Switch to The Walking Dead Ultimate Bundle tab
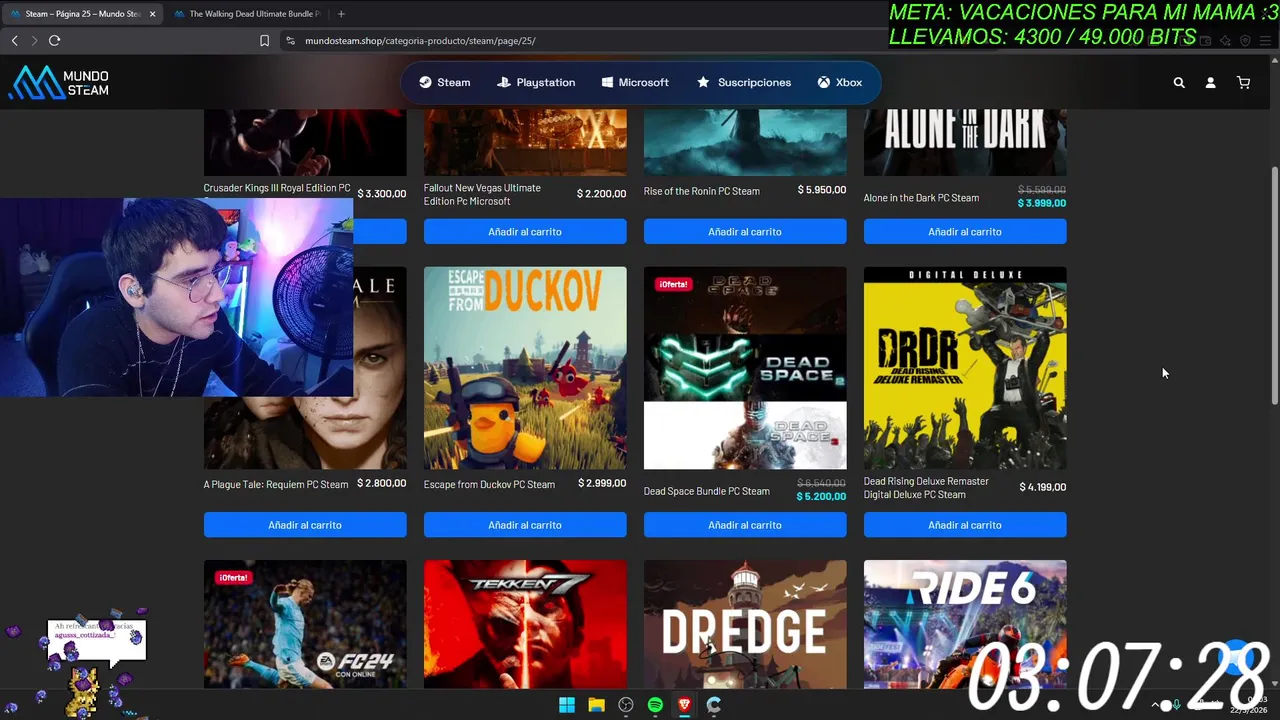The image size is (1280, 720). (x=246, y=14)
